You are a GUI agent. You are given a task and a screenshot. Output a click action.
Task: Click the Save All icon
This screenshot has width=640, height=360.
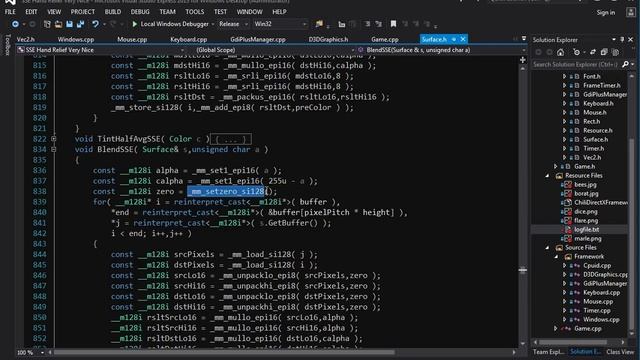80,24
